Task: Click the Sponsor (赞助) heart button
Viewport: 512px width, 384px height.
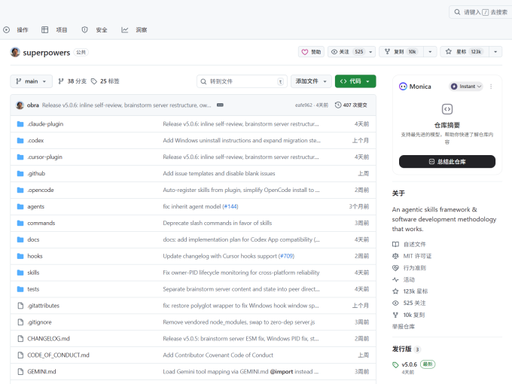Action: [x=311, y=52]
